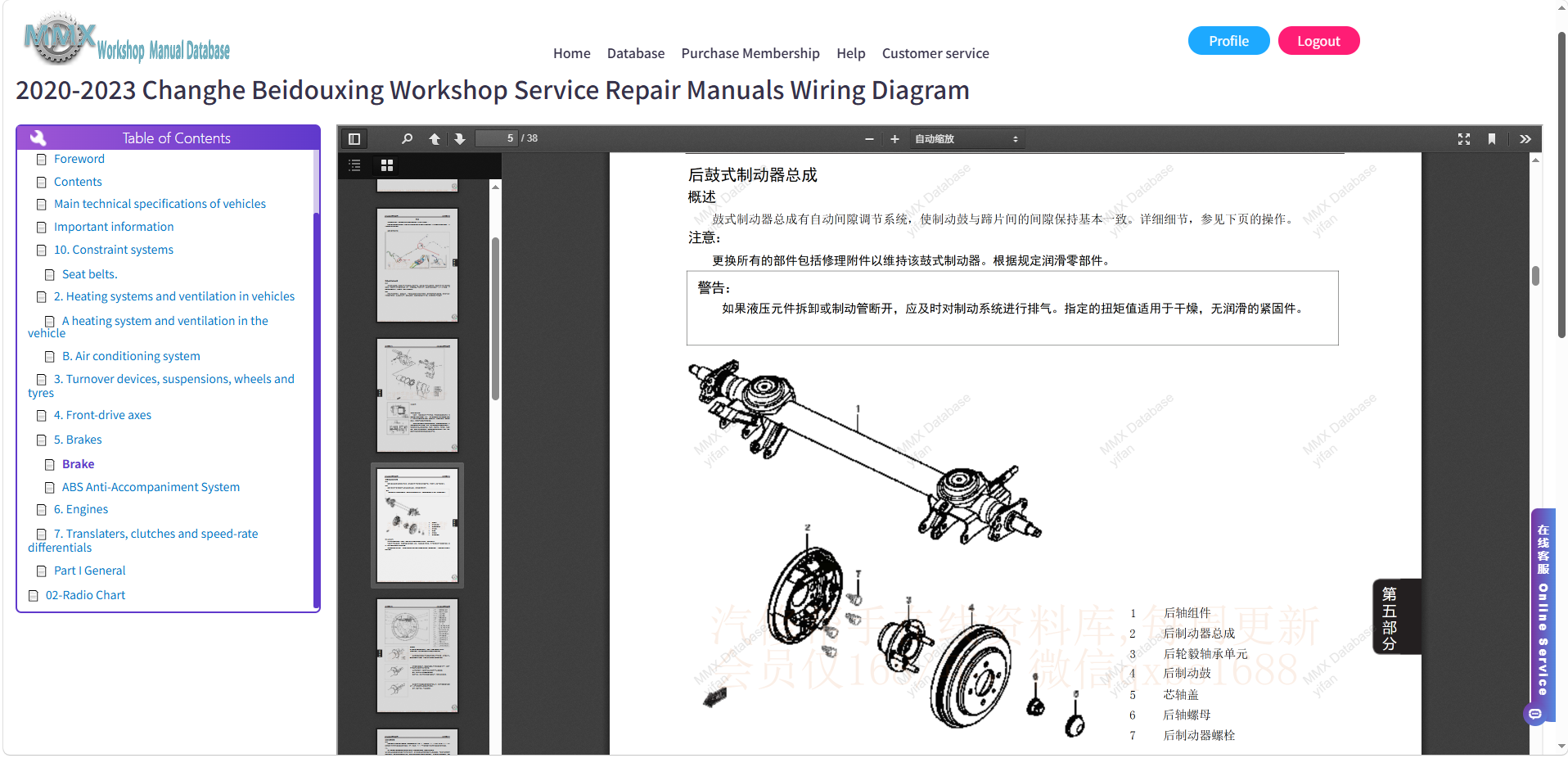Click document icon beside 02-Radio Chart
This screenshot has width=1568, height=758.
[33, 596]
